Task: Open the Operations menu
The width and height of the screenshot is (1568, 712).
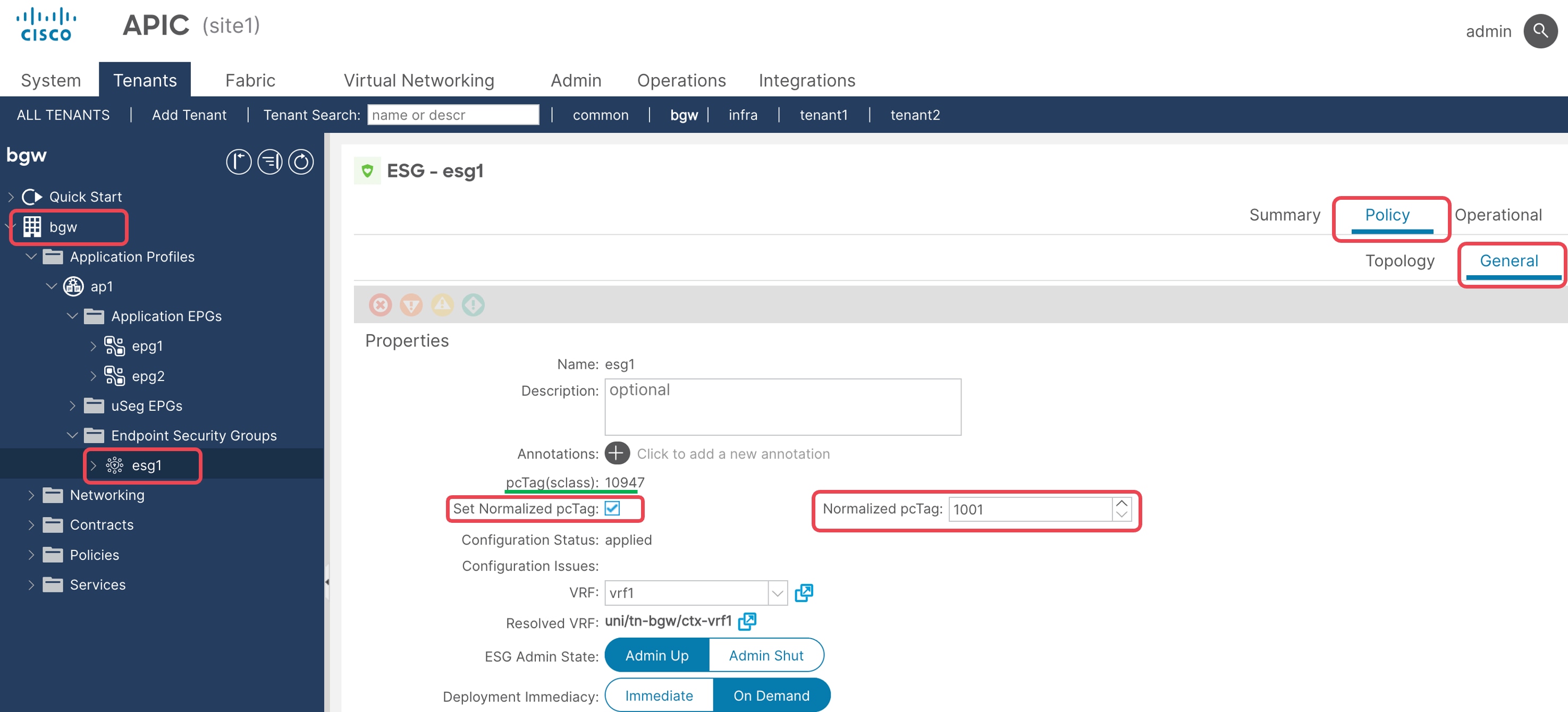Action: click(x=681, y=80)
